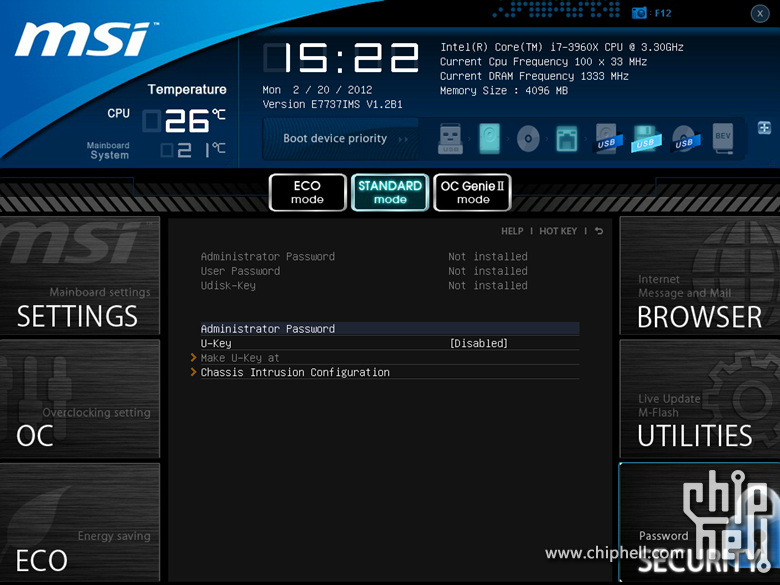Click the USB hard disk boot icon

[x=608, y=139]
